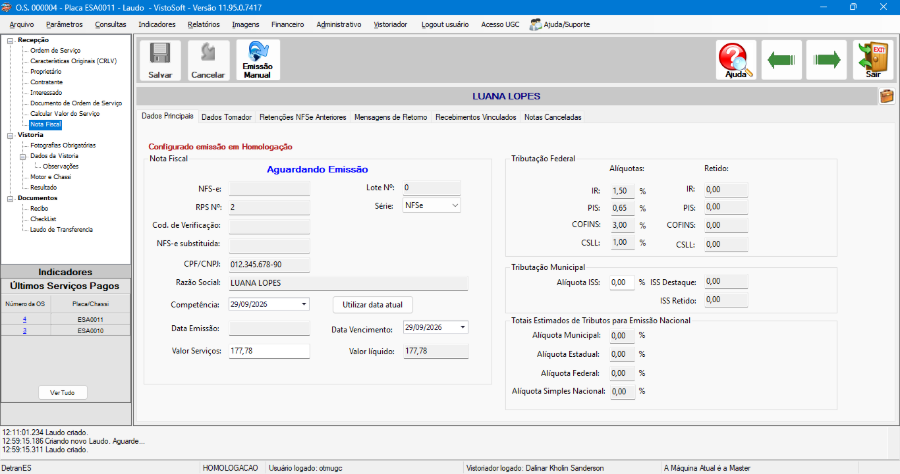Select Ordem de Serviço in the tree
900x474 pixels.
click(55, 50)
